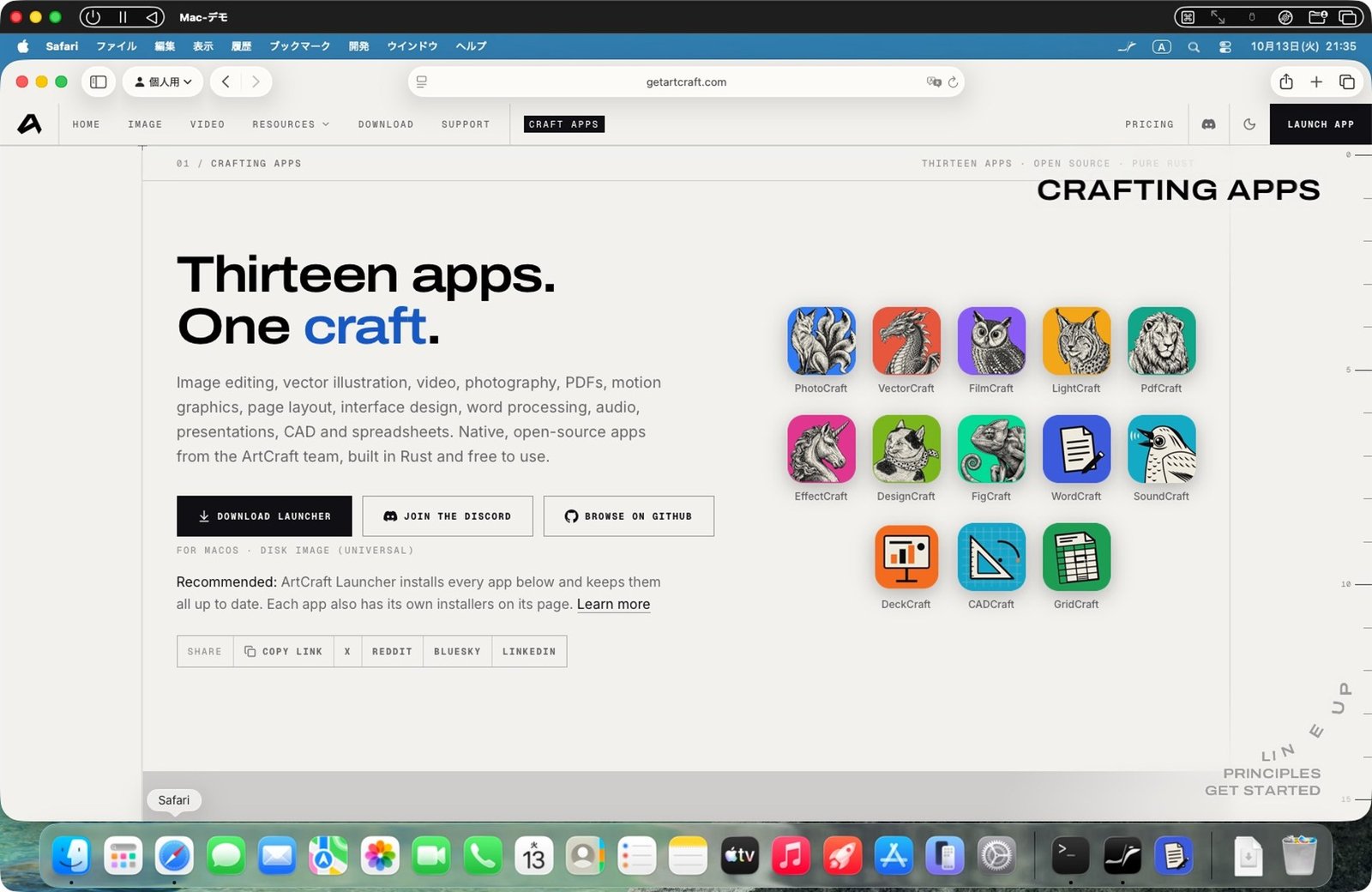Open the CADCraft triangle icon
Viewport: 1372px width, 892px height.
click(991, 557)
